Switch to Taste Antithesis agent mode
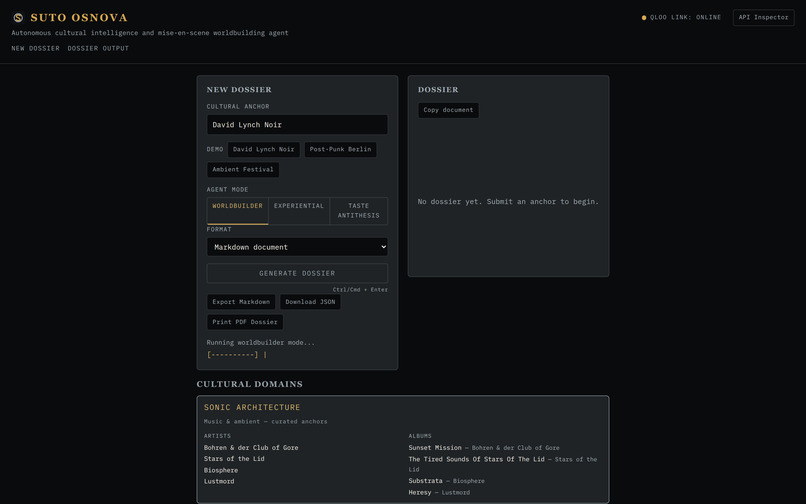Screen dimensions: 806x504 click(359, 211)
